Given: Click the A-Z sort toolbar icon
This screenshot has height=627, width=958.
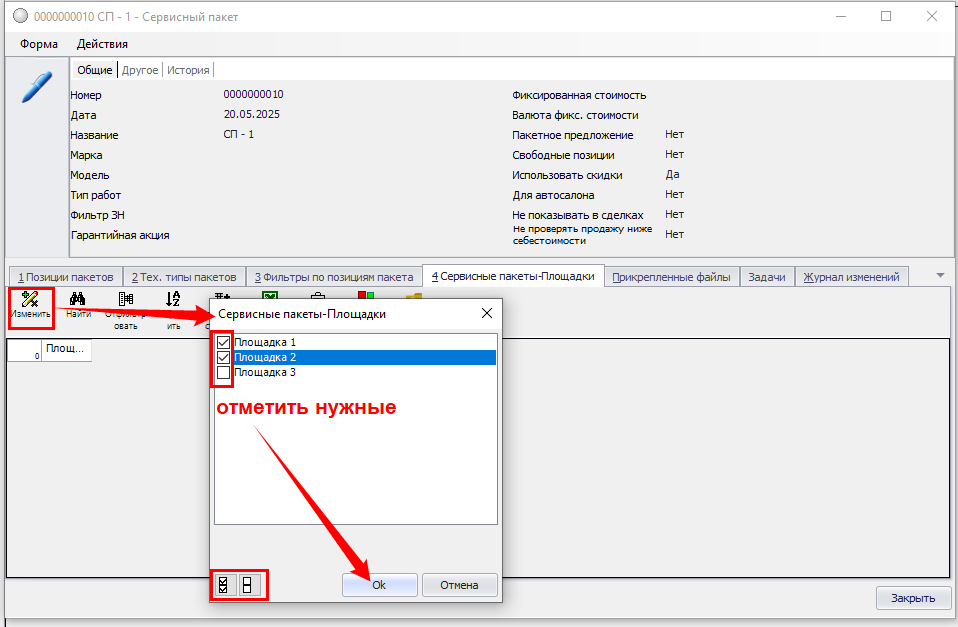Looking at the screenshot, I should [x=173, y=298].
